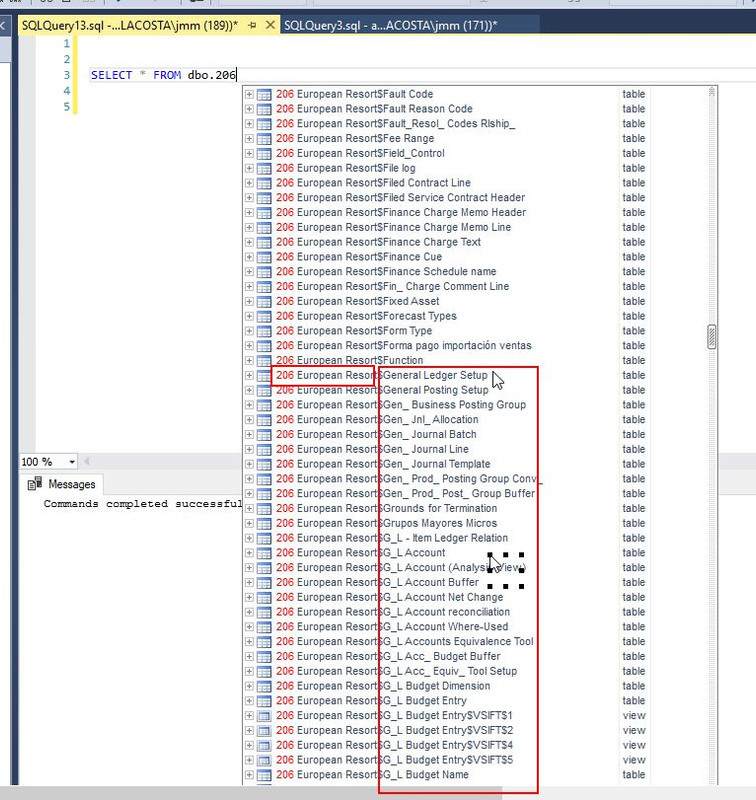The width and height of the screenshot is (756, 800).
Task: Select 'G_L Budget Entry$VSIFT$2' view suggestion
Action: click(394, 730)
